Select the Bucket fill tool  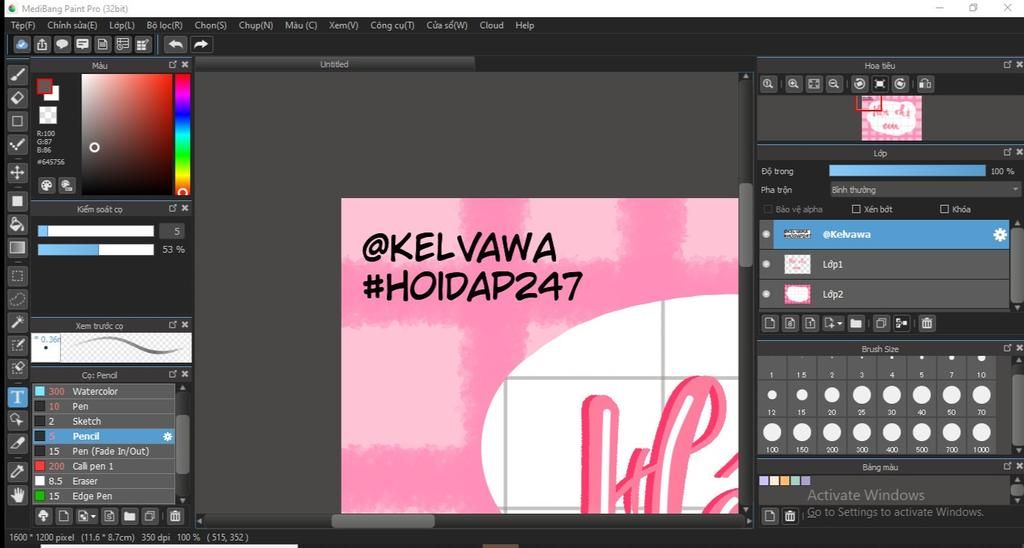pyautogui.click(x=18, y=224)
